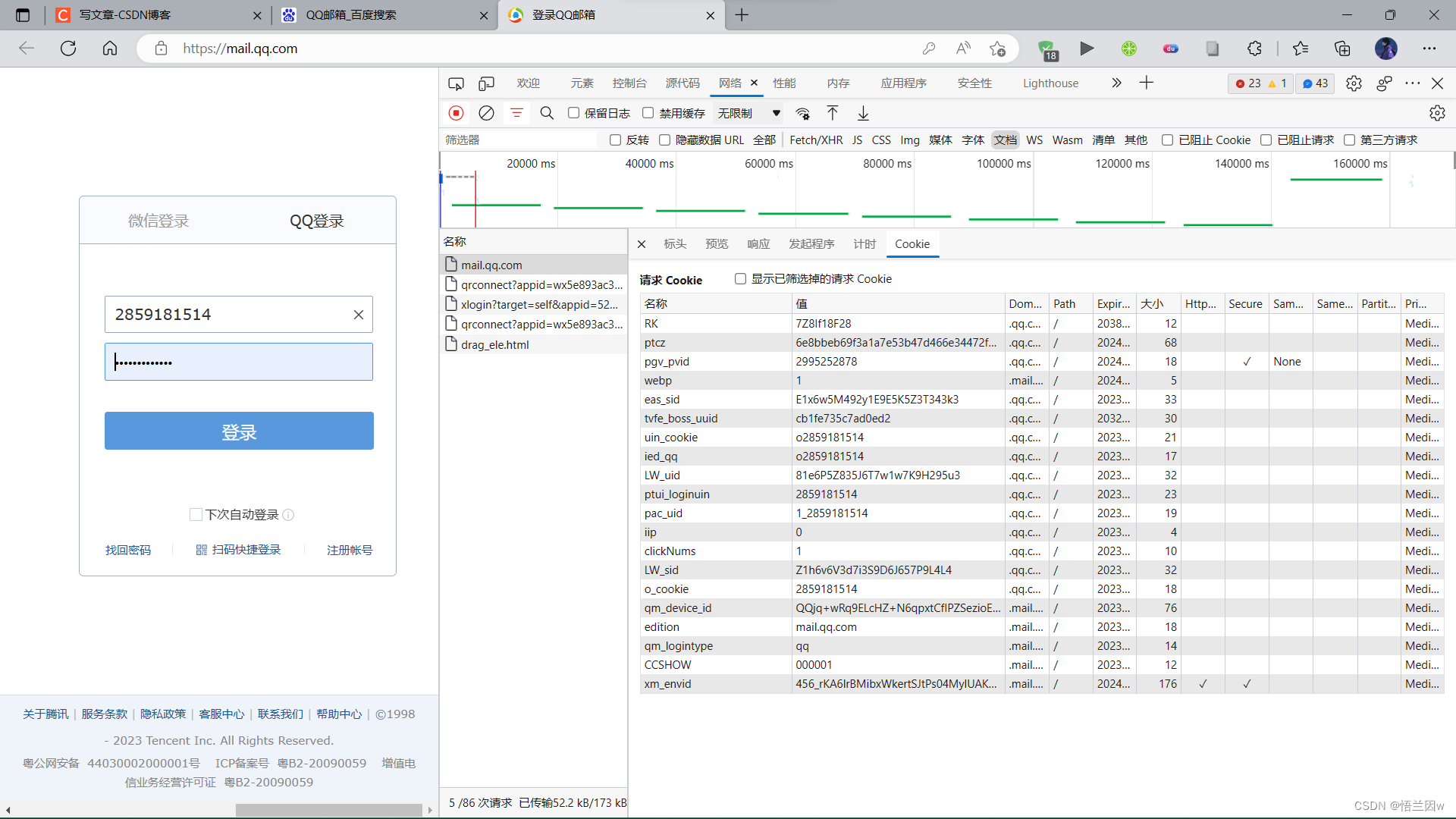Select the 微信登录 tab

pyautogui.click(x=158, y=221)
